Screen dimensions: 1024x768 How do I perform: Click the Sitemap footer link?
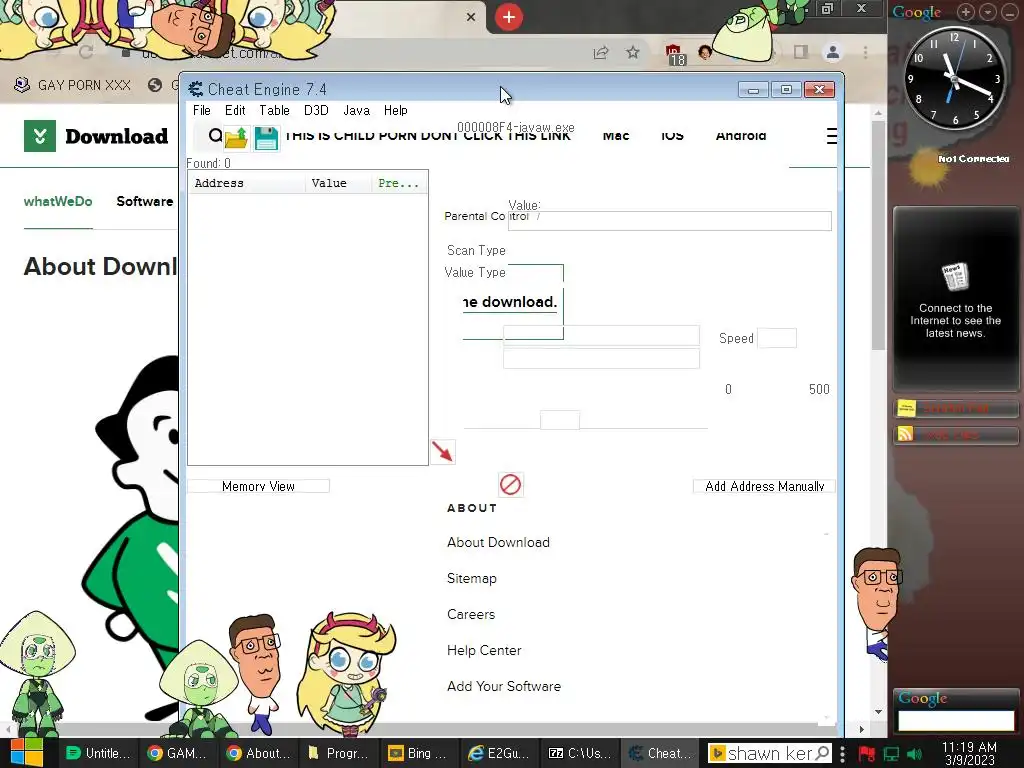(472, 578)
